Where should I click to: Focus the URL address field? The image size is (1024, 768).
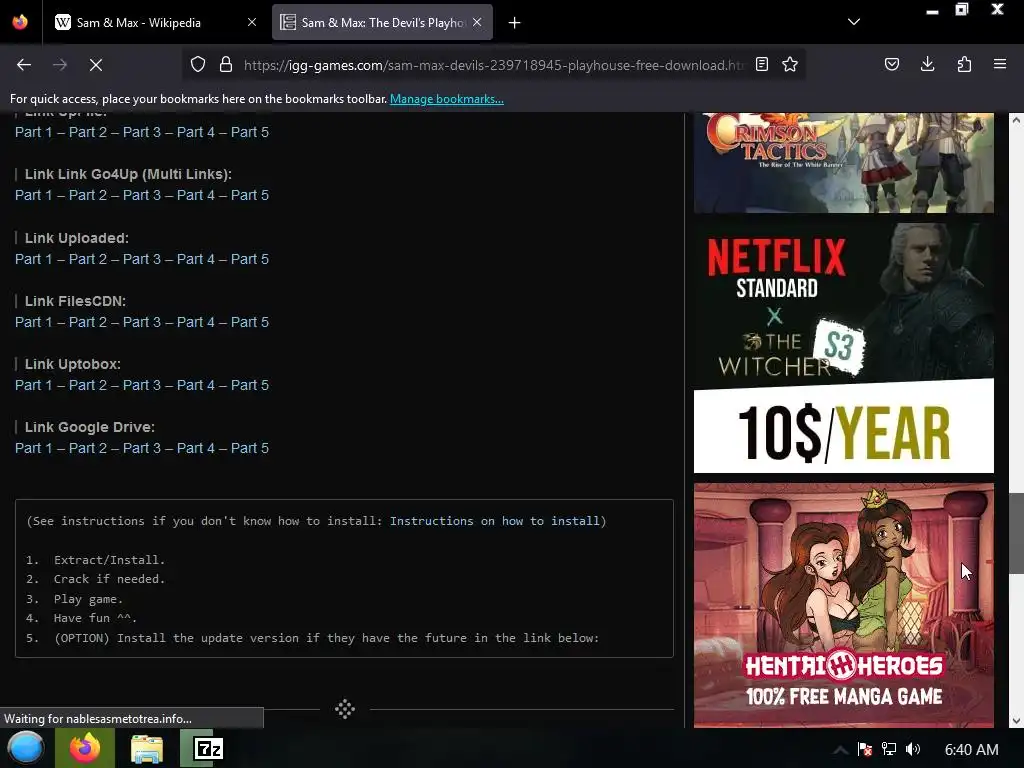click(493, 65)
